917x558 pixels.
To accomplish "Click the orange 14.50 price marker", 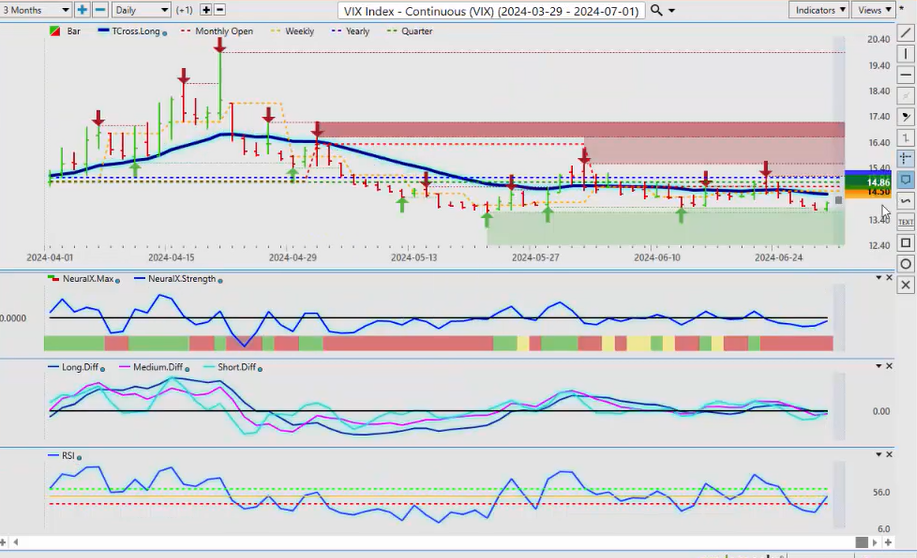I will pos(868,192).
